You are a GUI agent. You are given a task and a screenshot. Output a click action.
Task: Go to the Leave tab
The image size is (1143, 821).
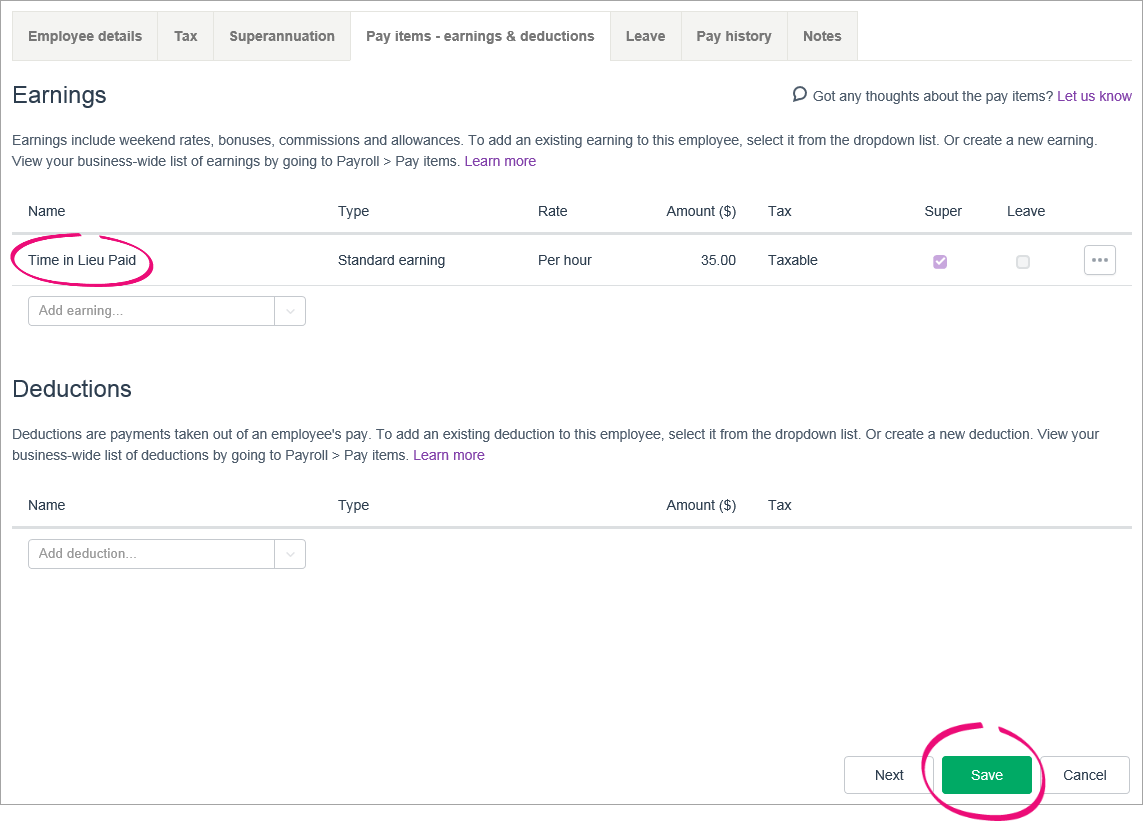[645, 36]
